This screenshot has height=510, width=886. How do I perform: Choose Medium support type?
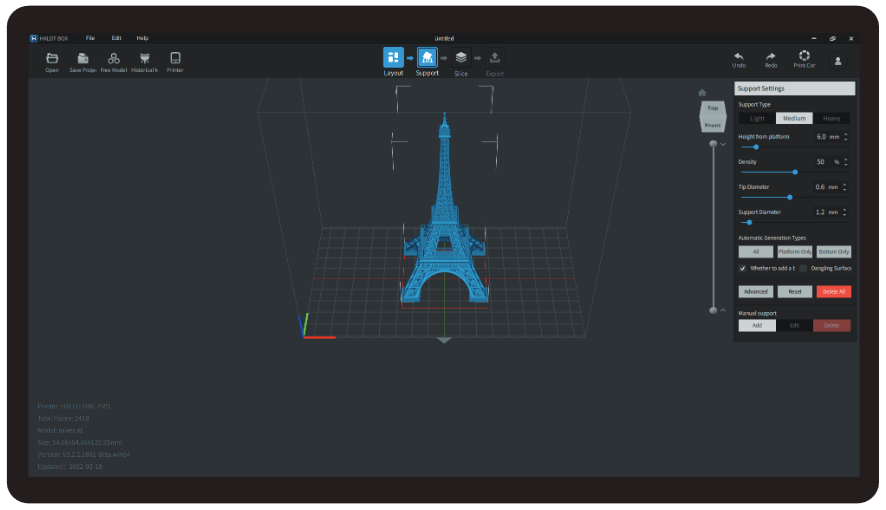click(794, 119)
